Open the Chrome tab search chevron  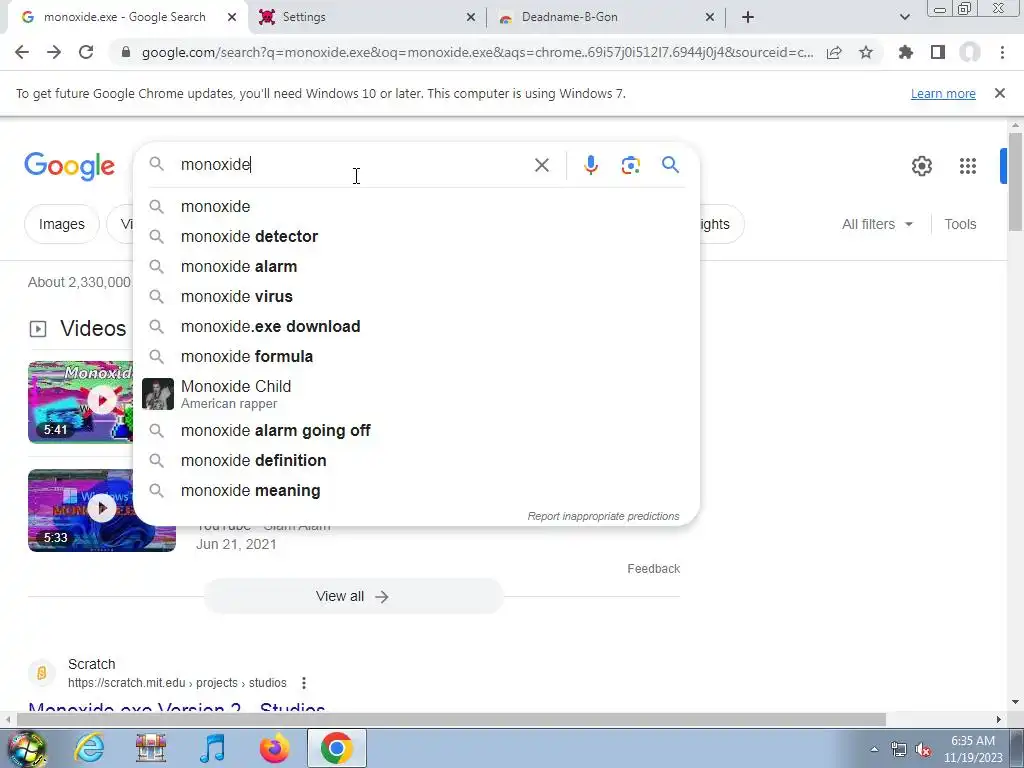tap(904, 17)
